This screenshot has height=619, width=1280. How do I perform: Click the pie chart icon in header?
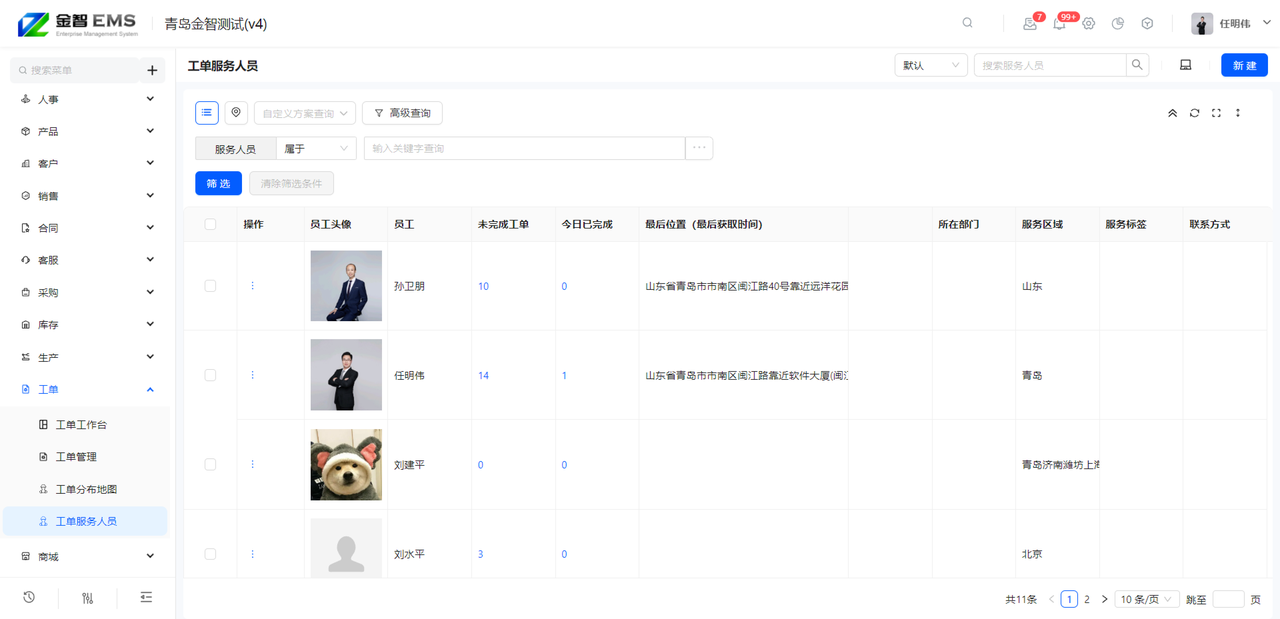click(1118, 23)
